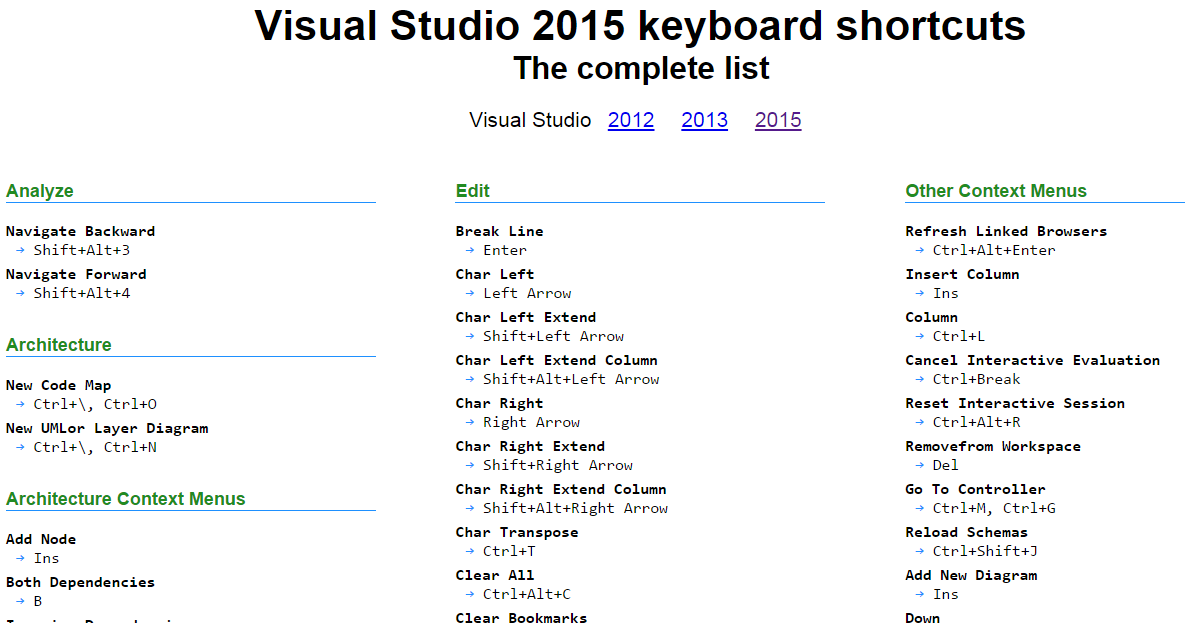Open the Visual Studio 2015 shortcuts page

click(778, 120)
